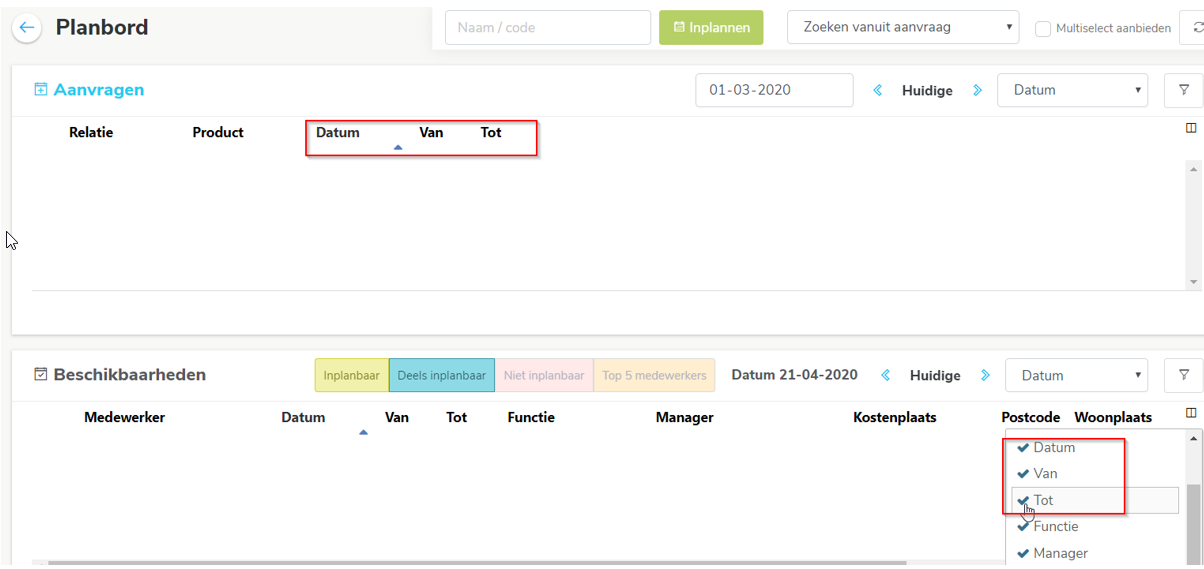Sort by the Postcode column header
The image size is (1204, 569).
[x=1031, y=417]
